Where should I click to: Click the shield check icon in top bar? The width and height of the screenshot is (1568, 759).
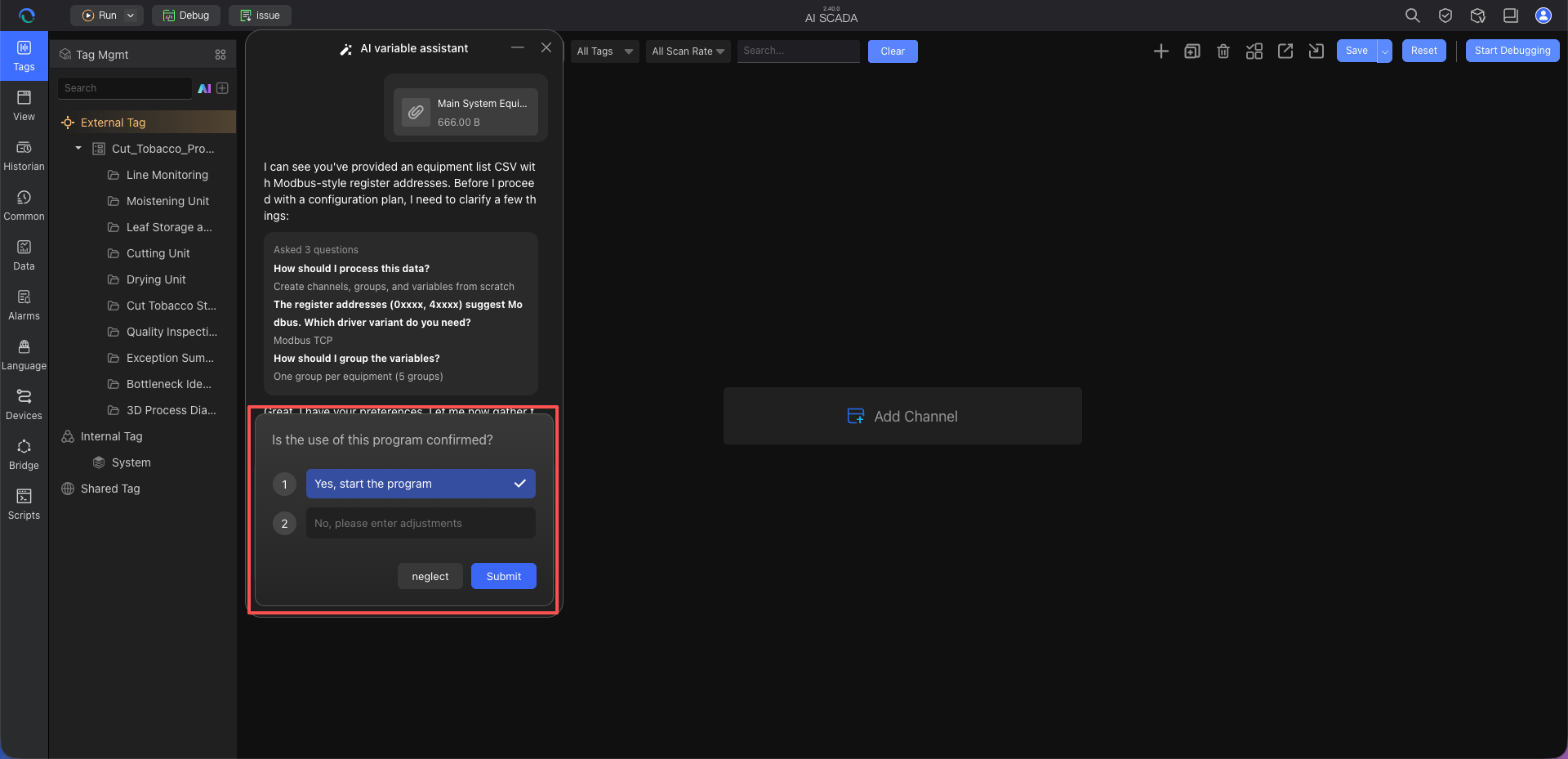pos(1445,16)
